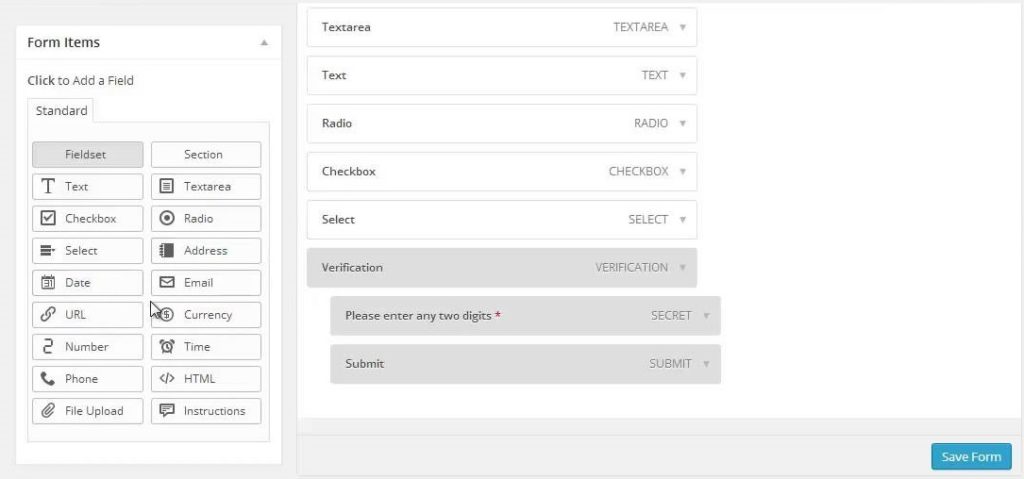This screenshot has height=479, width=1024.
Task: Open the Submit field dropdown arrow
Action: coord(706,364)
